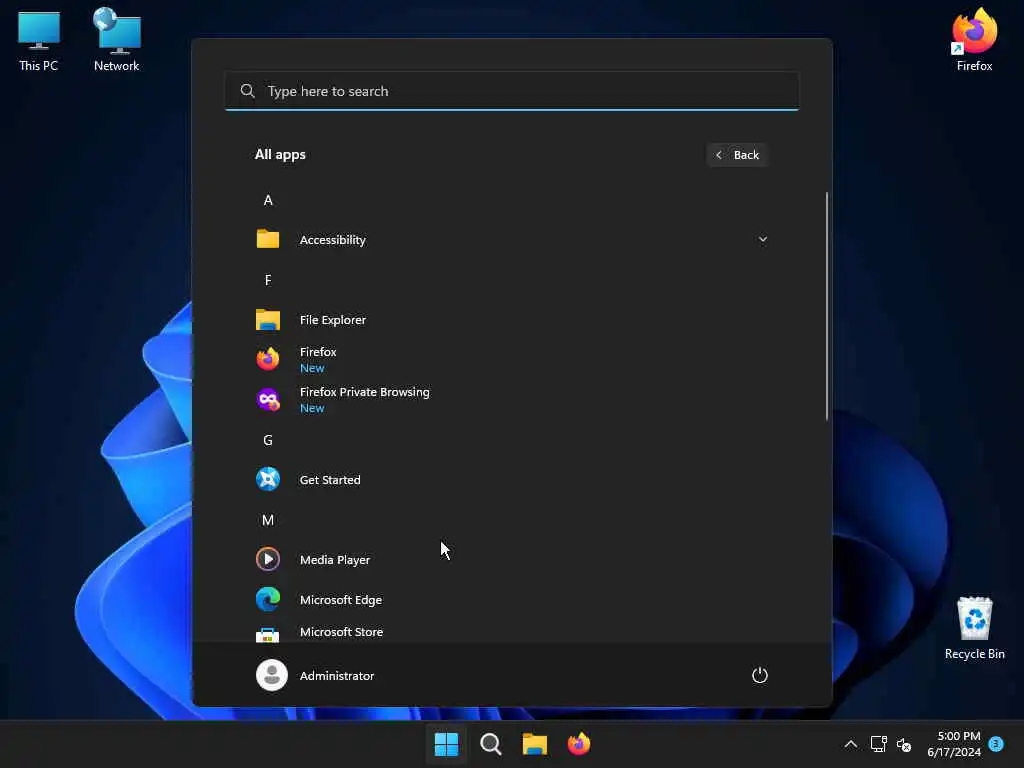Open the Media Player app icon
The width and height of the screenshot is (1024, 768).
point(268,559)
